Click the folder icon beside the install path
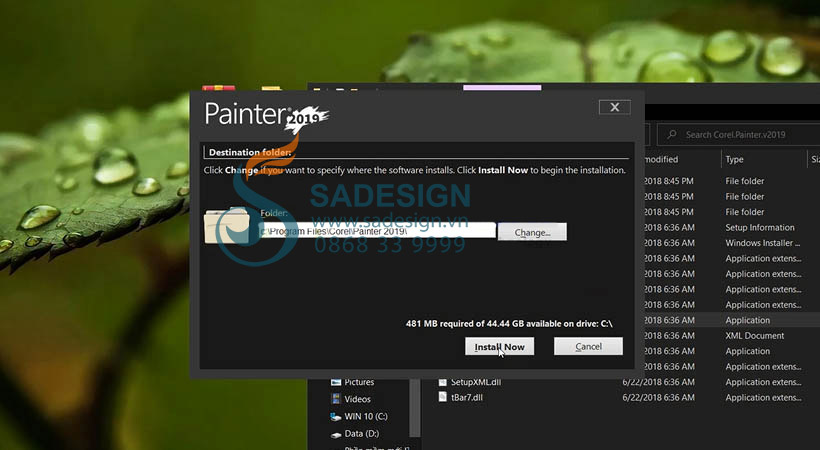820x450 pixels. [229, 227]
